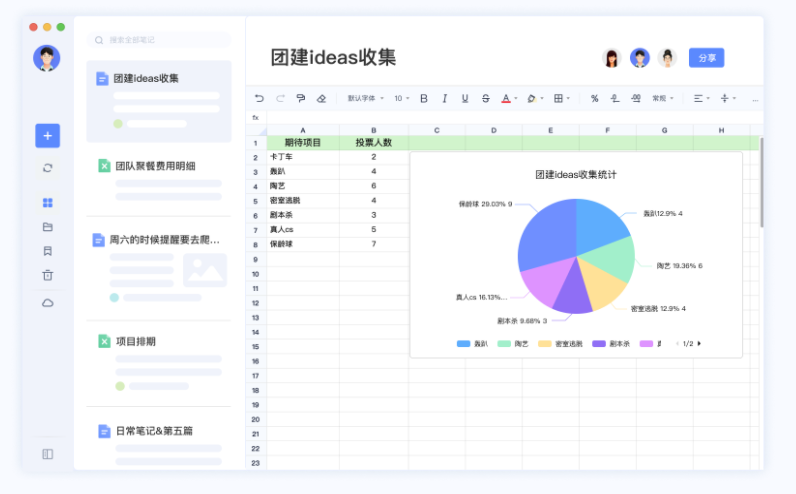Click the blue new note plus button

tap(48, 136)
